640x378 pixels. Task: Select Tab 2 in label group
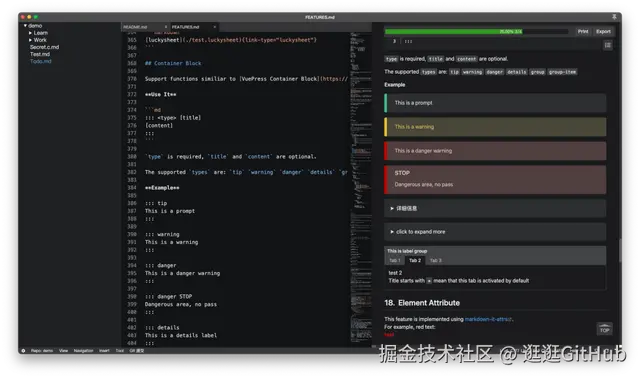(x=415, y=260)
